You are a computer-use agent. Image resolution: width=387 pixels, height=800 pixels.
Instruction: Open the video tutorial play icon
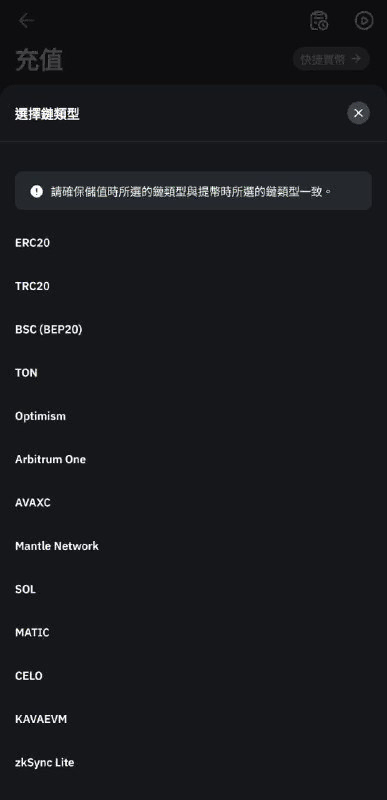pyautogui.click(x=364, y=20)
